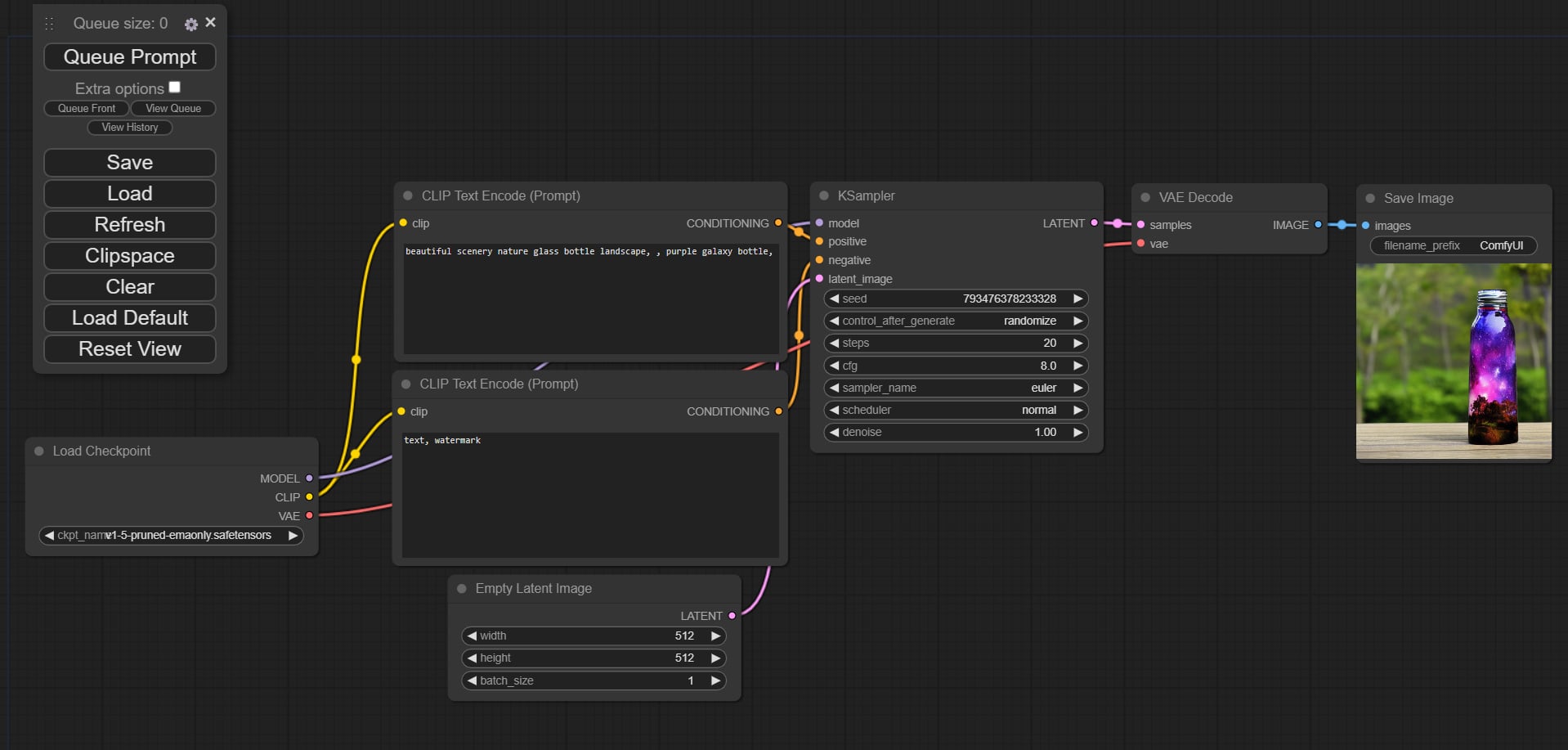The image size is (1568, 750).
Task: Collapse the Empty Latent Image node dot
Action: [461, 588]
